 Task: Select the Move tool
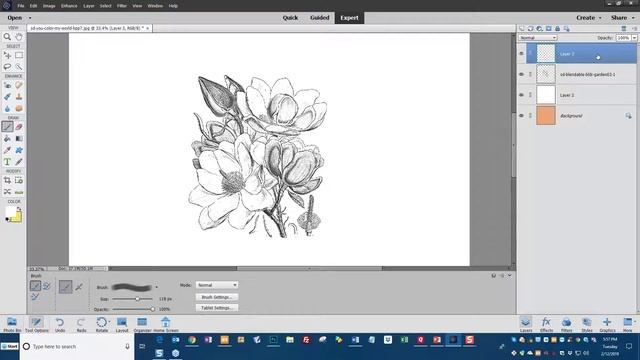click(7, 55)
